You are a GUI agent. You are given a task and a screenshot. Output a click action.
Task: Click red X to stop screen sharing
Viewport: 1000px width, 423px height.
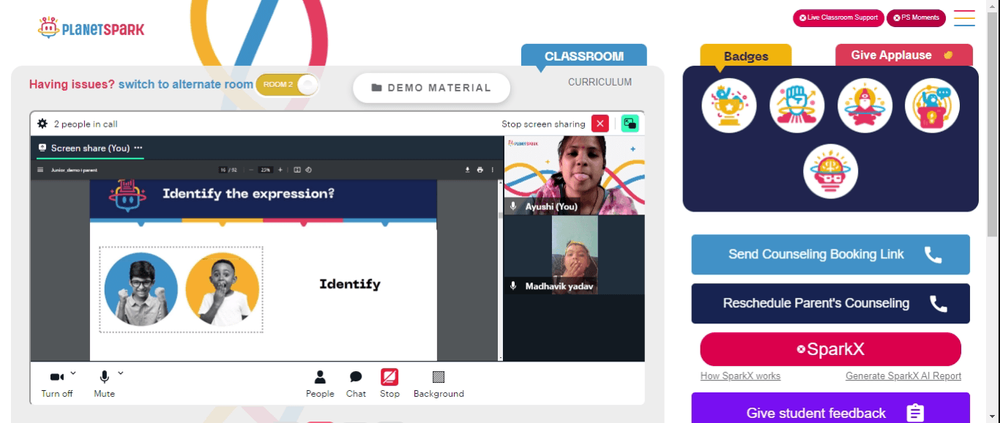600,124
